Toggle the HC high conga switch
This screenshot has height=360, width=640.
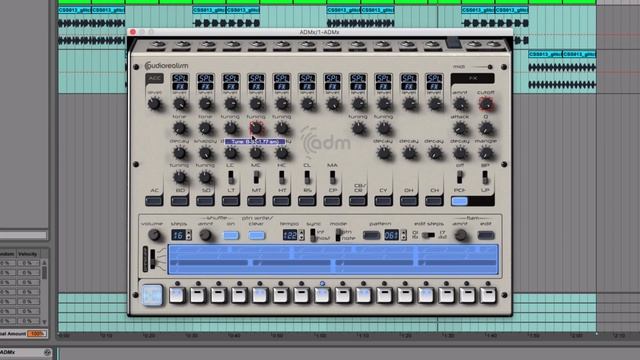click(x=282, y=178)
